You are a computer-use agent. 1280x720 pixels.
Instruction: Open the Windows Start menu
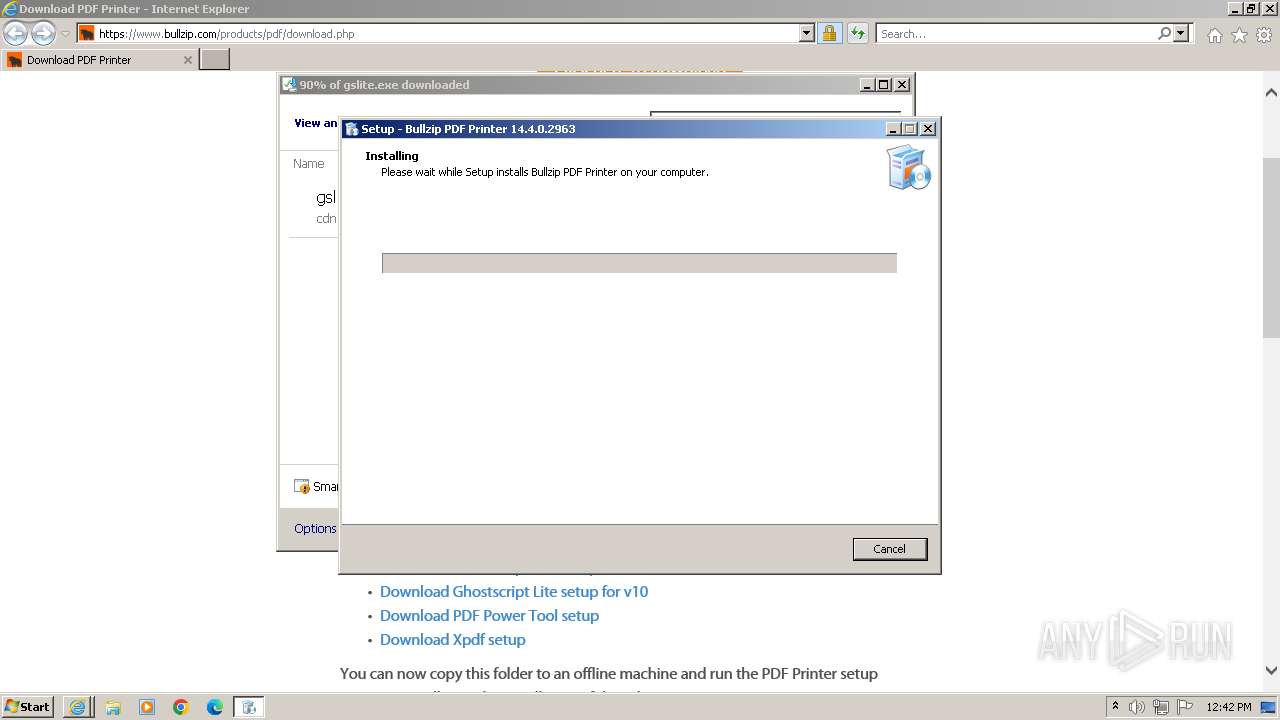point(27,706)
